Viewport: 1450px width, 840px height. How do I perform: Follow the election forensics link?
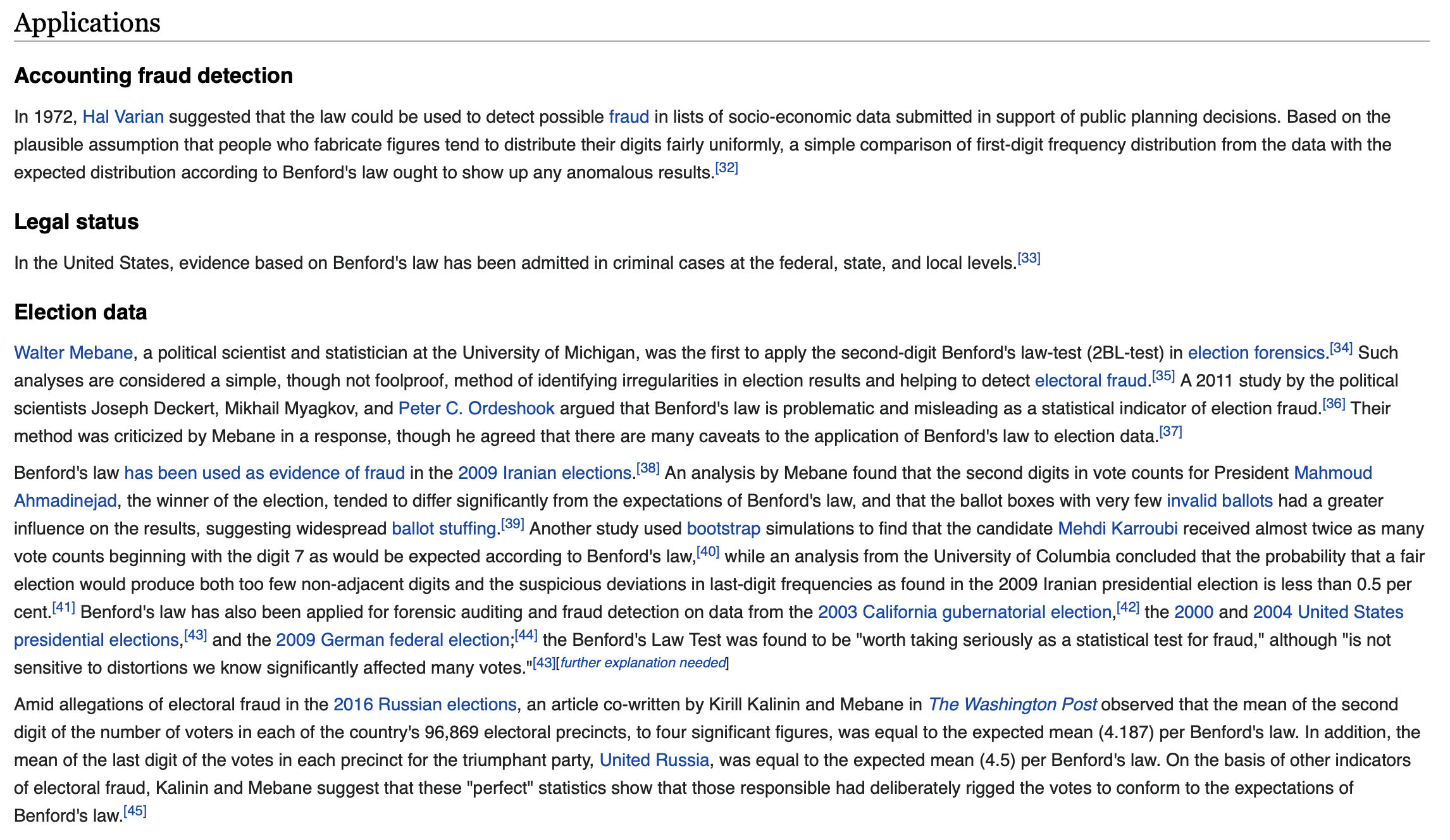[x=1256, y=353]
